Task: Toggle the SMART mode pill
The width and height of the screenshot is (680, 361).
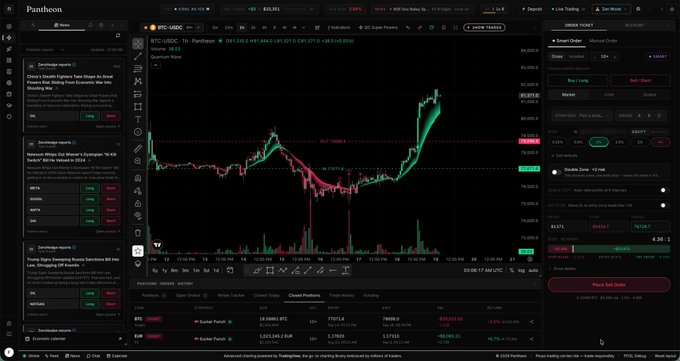Action: click(x=658, y=56)
